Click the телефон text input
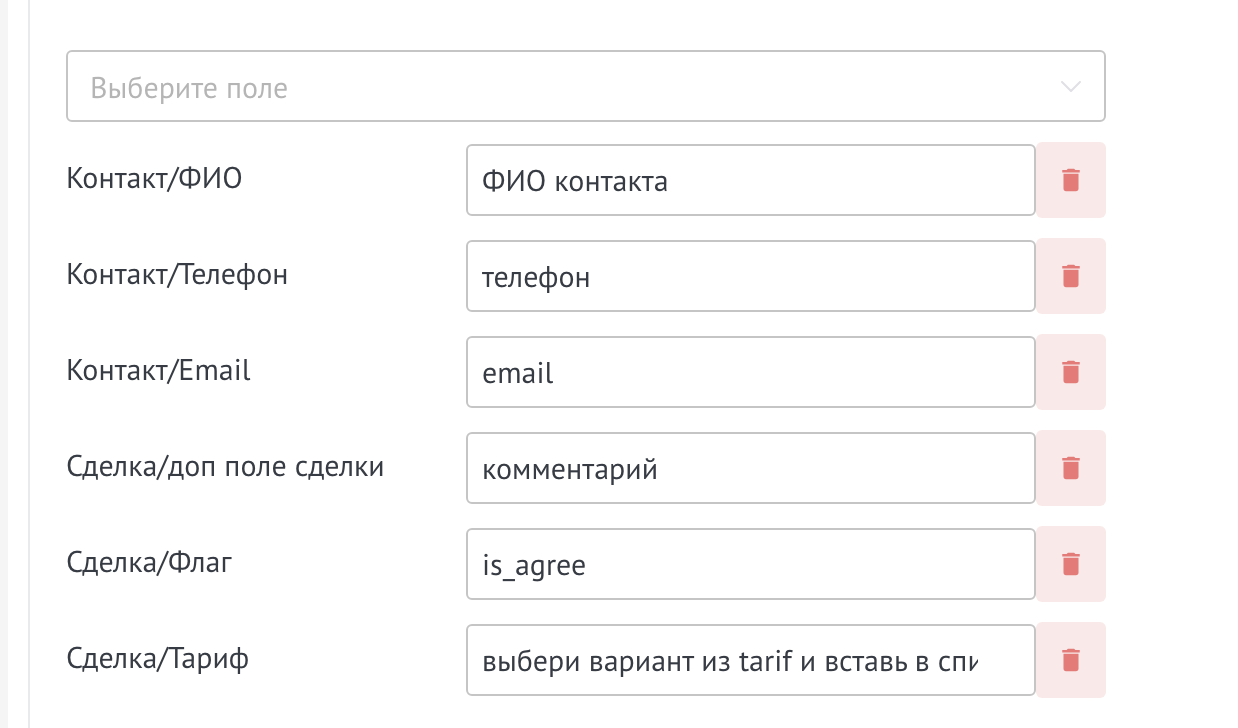The image size is (1238, 728). 751,276
